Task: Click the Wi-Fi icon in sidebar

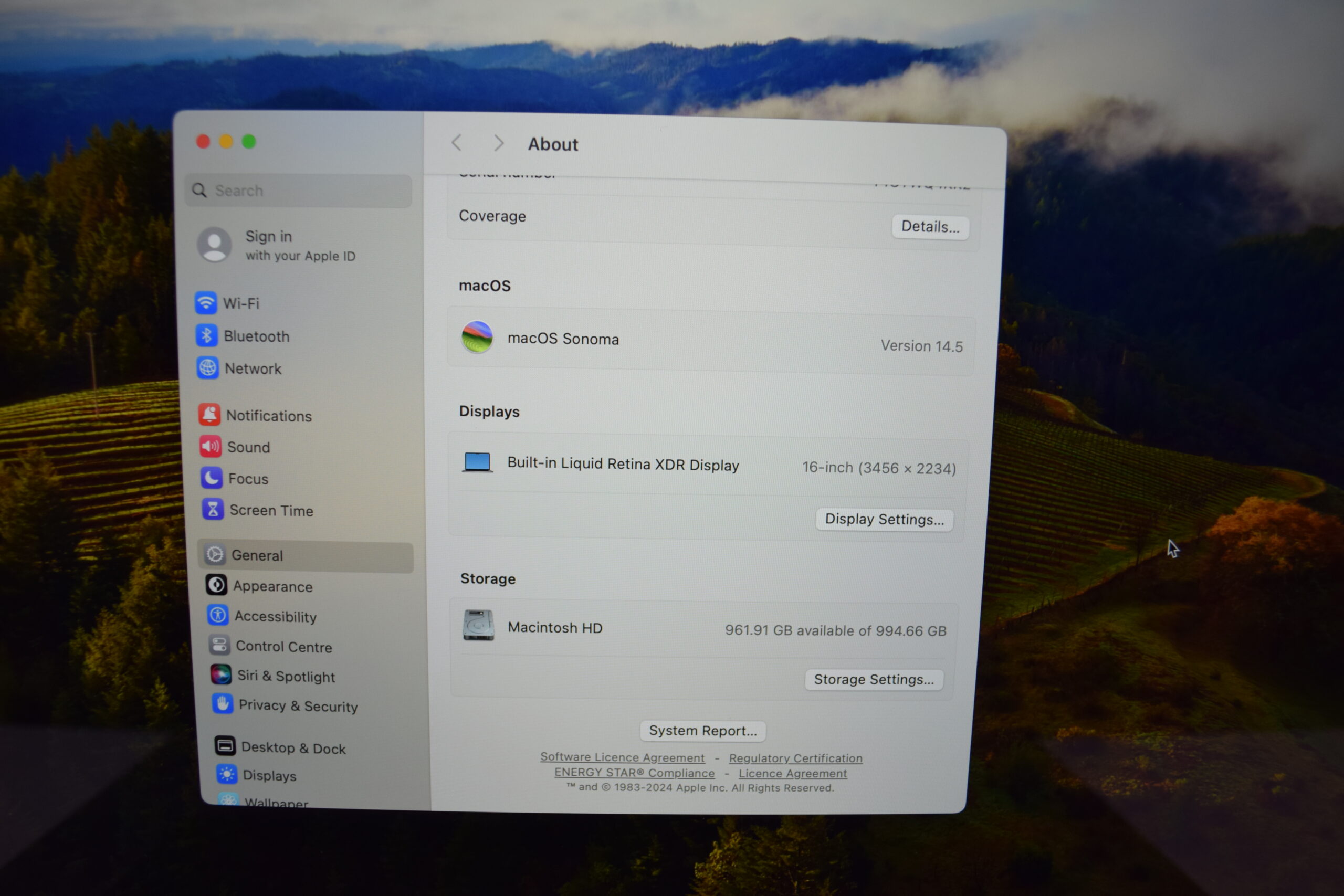Action: (x=206, y=303)
